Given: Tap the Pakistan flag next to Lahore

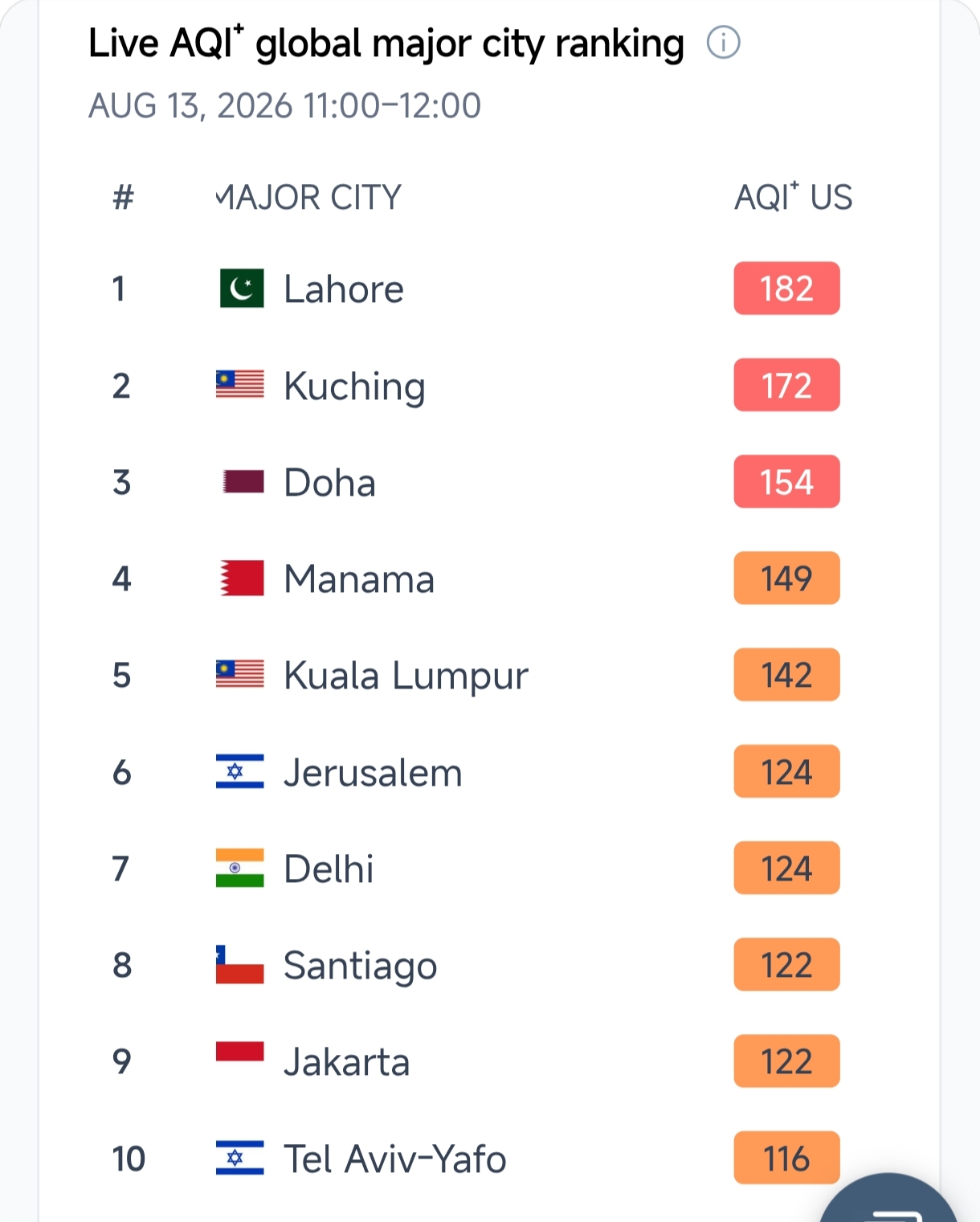Looking at the screenshot, I should pos(241,288).
